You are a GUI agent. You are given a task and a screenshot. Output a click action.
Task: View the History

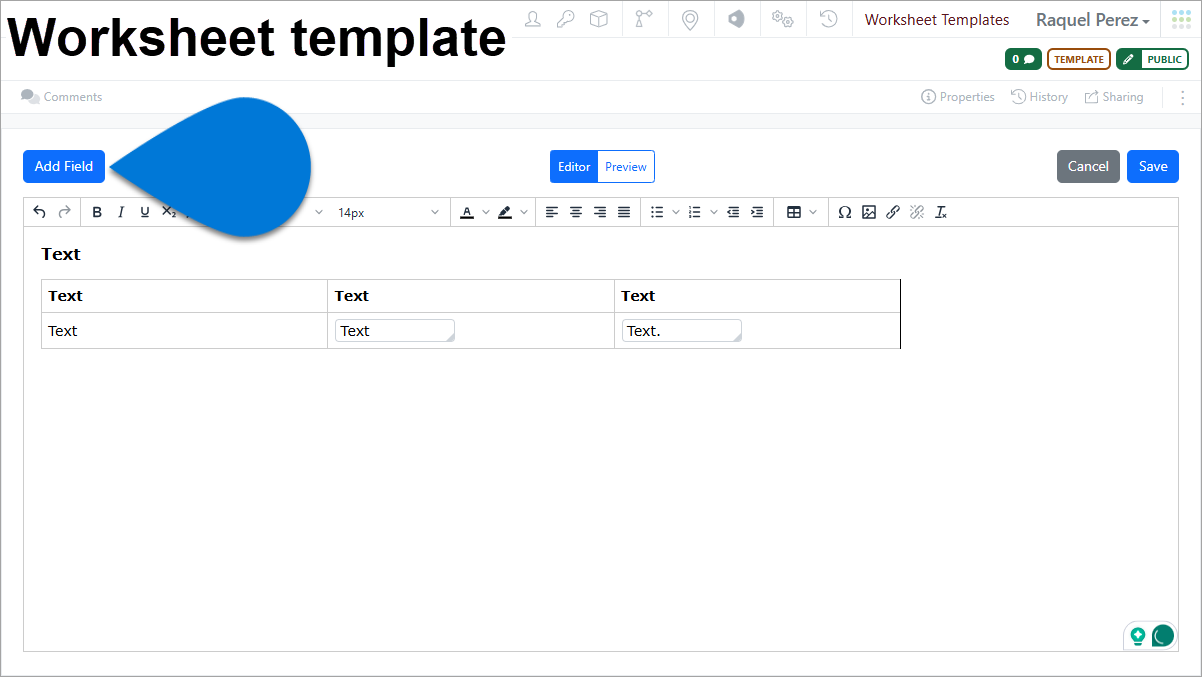pyautogui.click(x=1040, y=97)
